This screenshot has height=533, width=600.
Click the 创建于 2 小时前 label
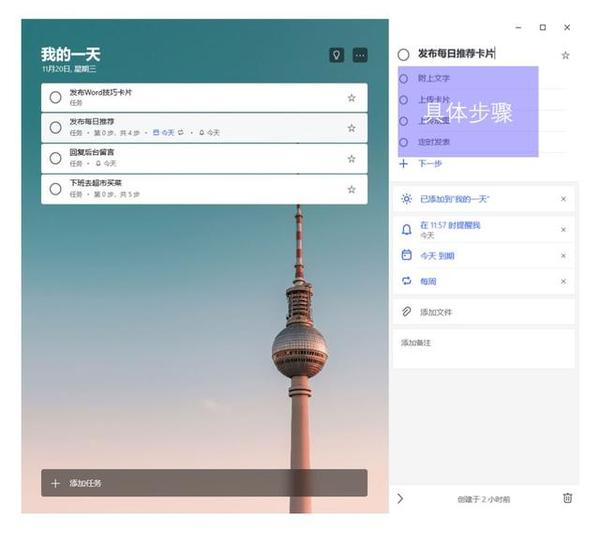coord(484,499)
